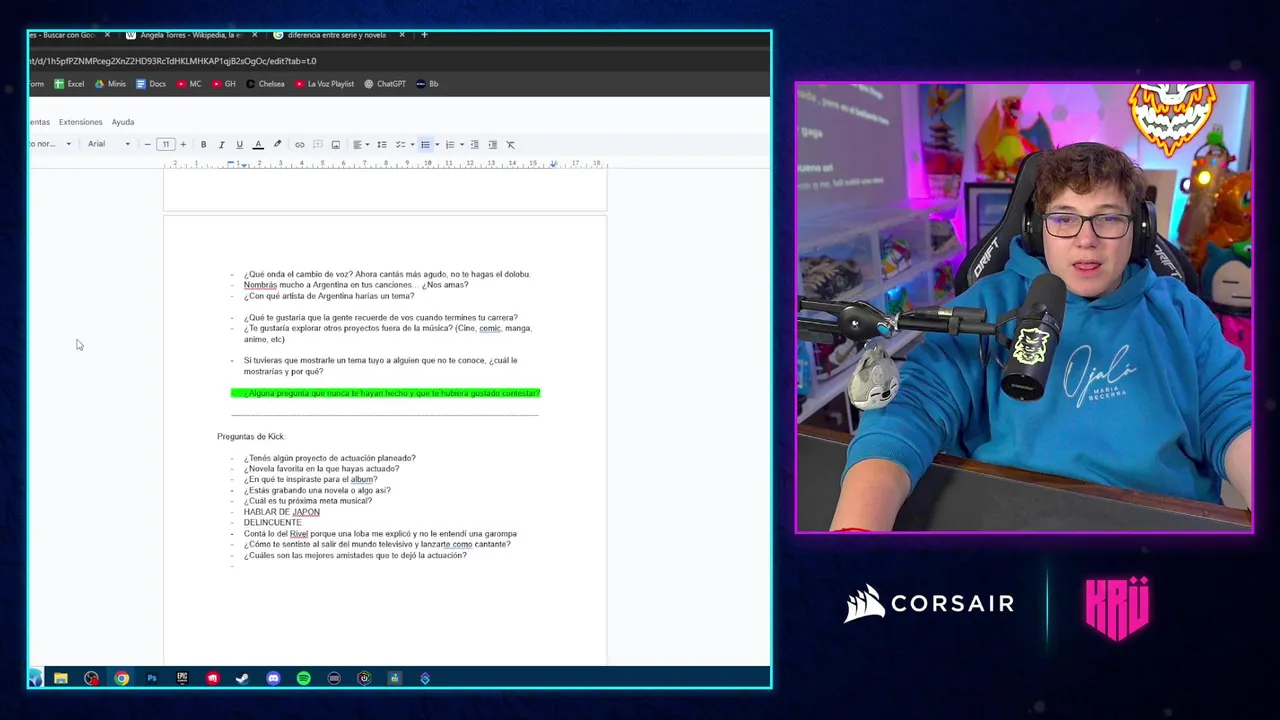Expand the bulleted list style arrow
1280x720 pixels.
click(x=437, y=144)
